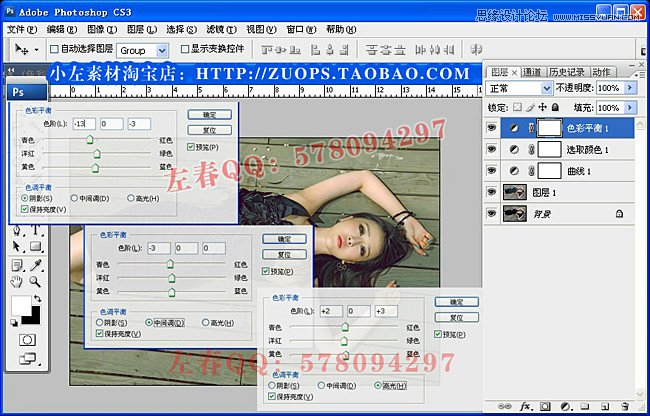
Task: Open the 滤镜 menu
Action: point(221,29)
